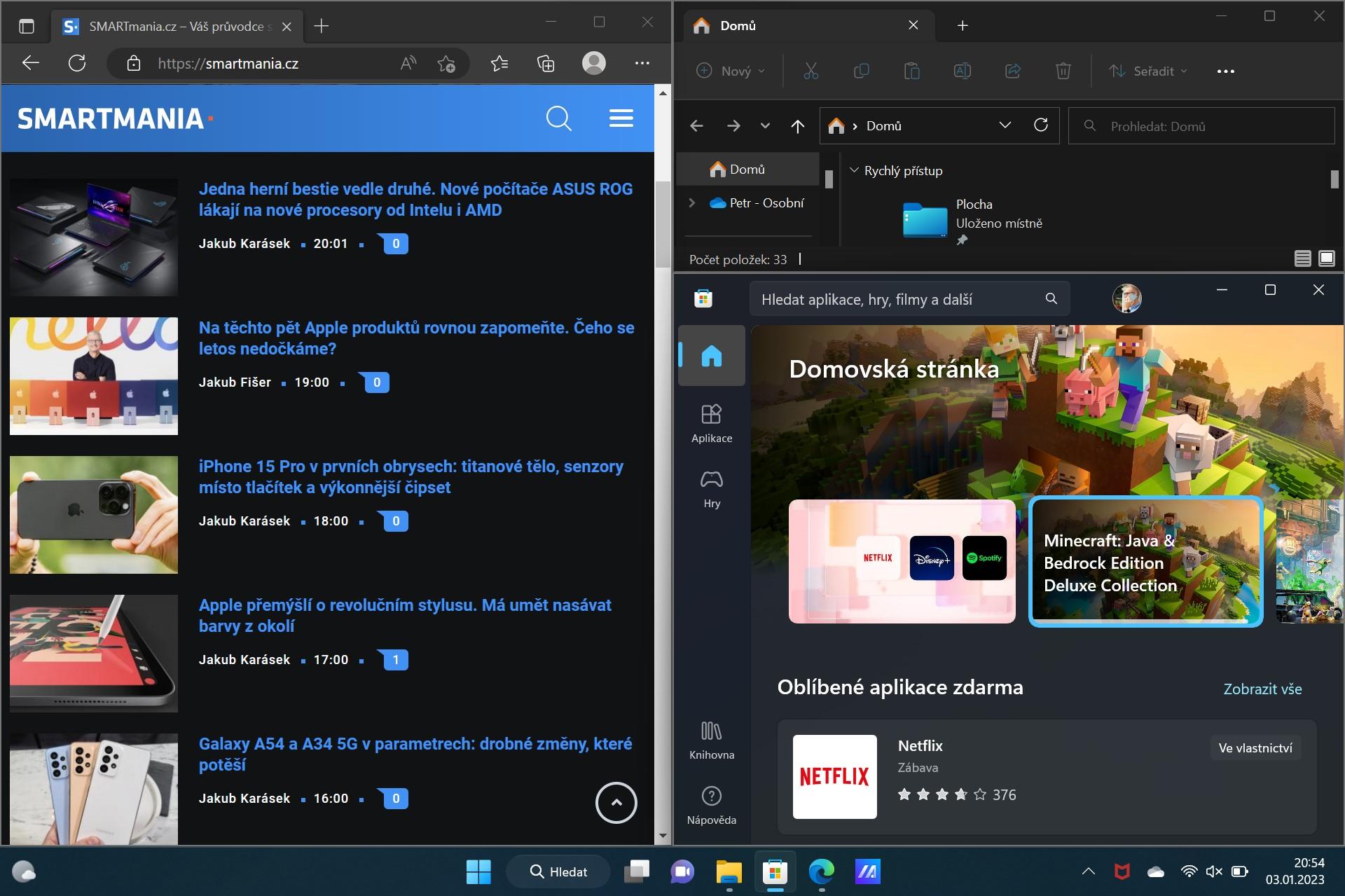
Task: Open Microsoft Store Hry section
Action: [712, 488]
